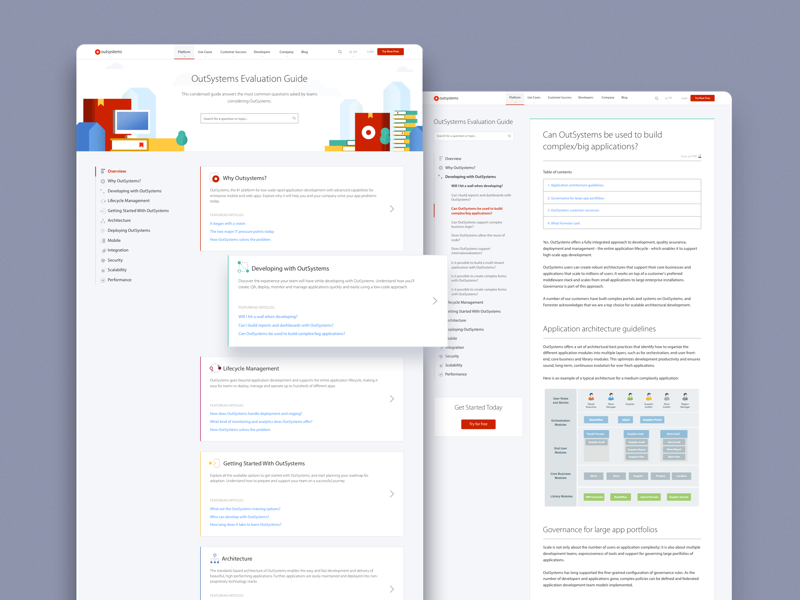Click Mobile icon in overview page sidebar
This screenshot has height=600, width=800.
103,240
